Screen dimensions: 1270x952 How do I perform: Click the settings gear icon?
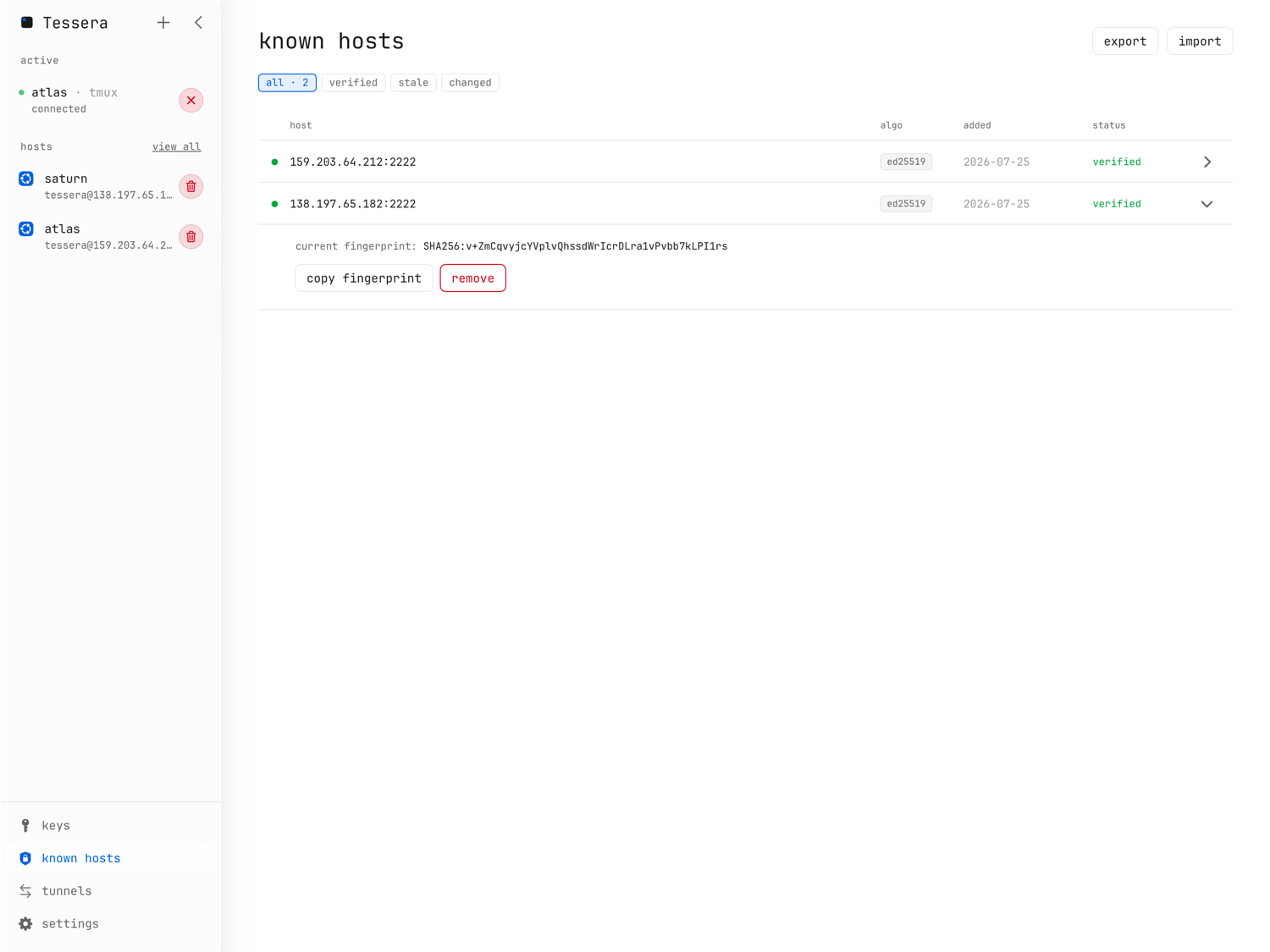[x=25, y=924]
